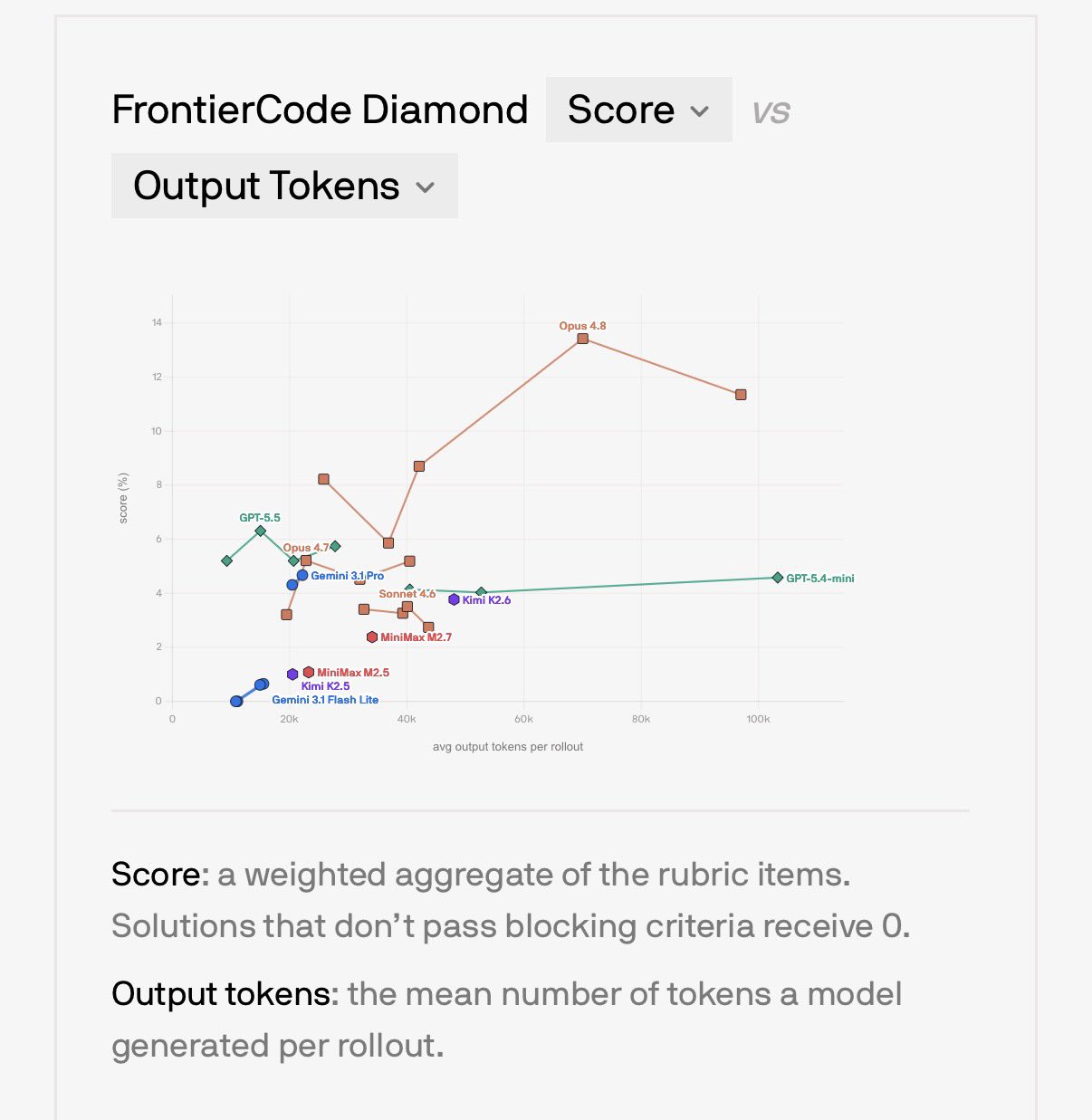Image resolution: width=1092 pixels, height=1120 pixels.
Task: Click the Gemini 3.1 Flash Lite label
Action: 325,700
